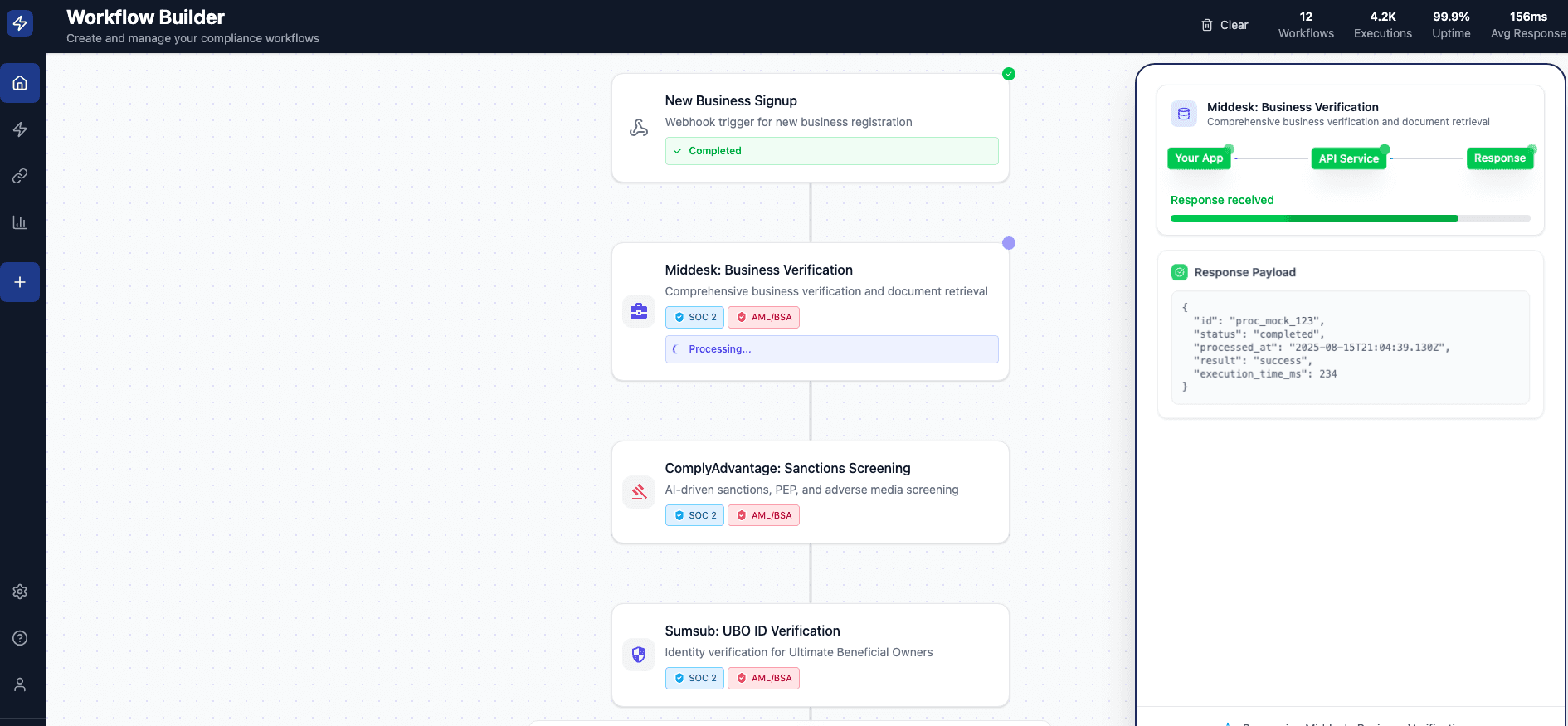Click the Response Payload heading
Viewport: 1568px width, 726px height.
(1244, 272)
